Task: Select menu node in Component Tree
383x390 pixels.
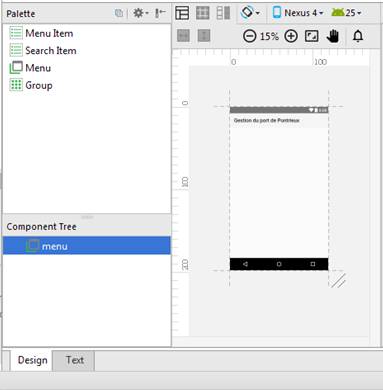Action: [x=87, y=246]
